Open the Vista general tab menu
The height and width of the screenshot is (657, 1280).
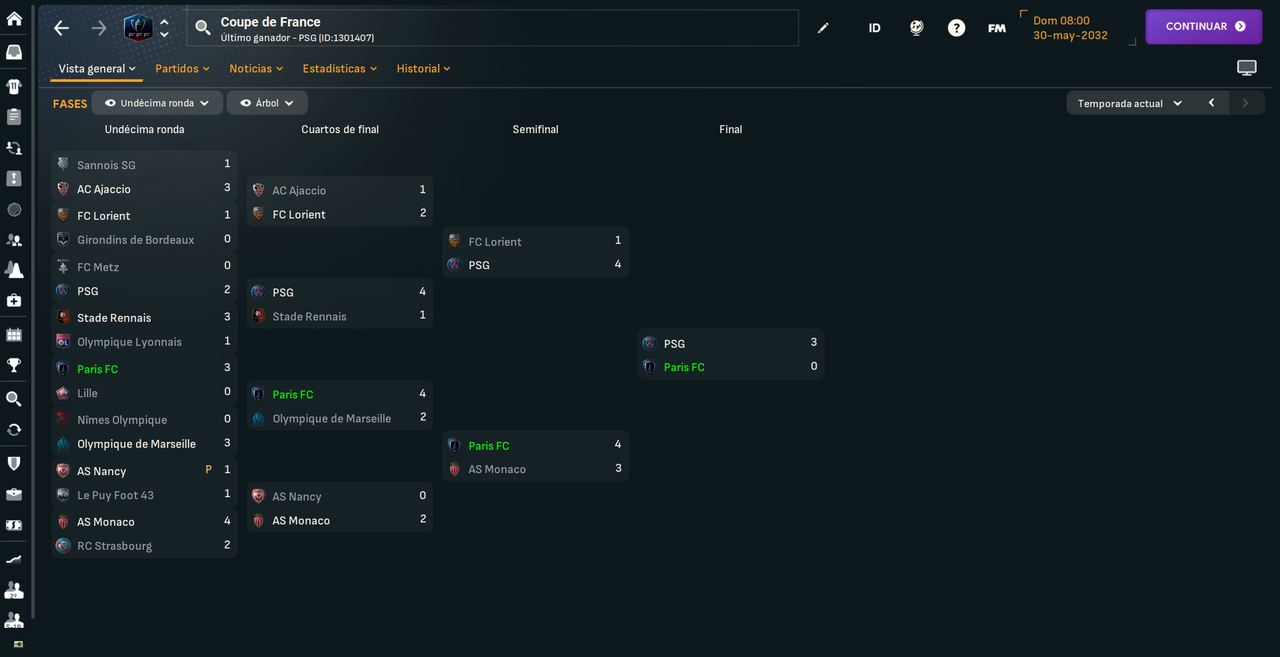coord(97,69)
